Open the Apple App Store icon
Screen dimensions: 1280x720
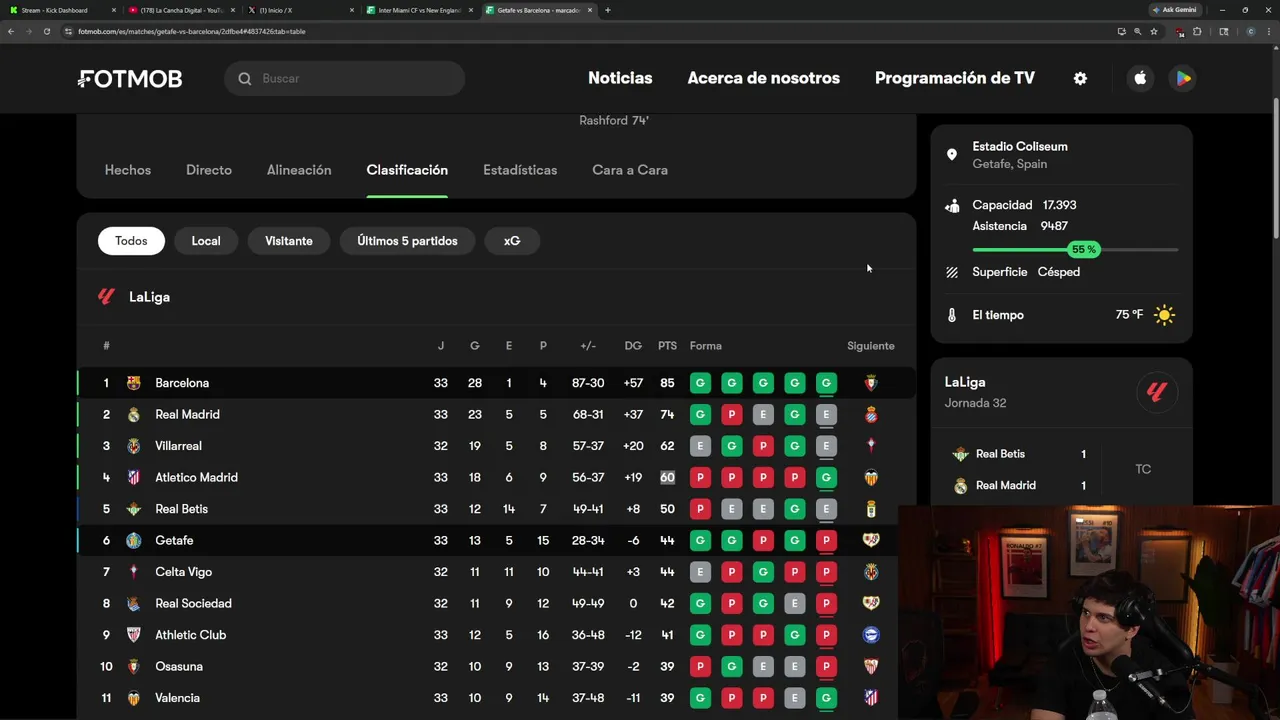point(1140,78)
